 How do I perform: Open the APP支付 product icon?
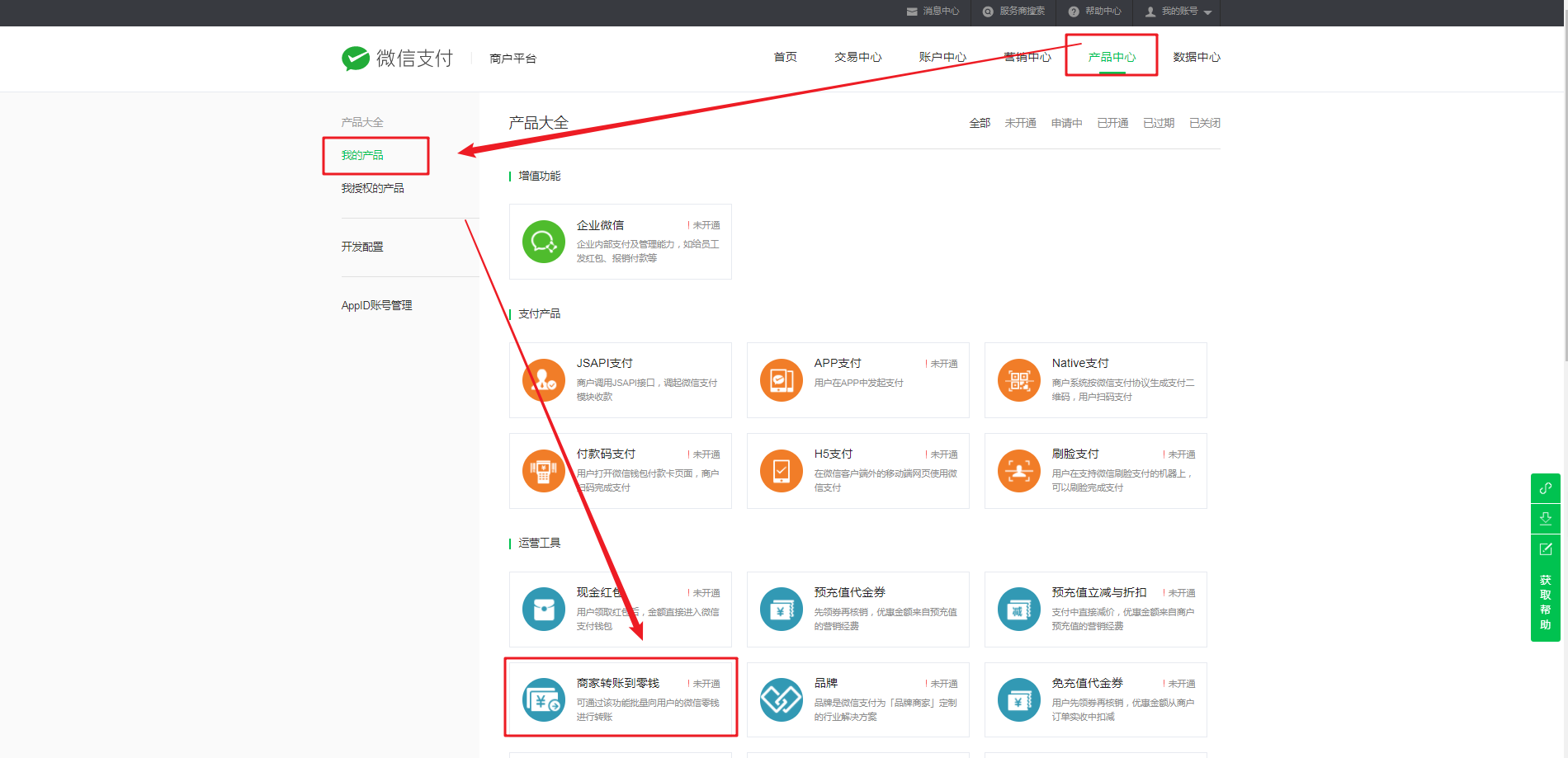782,380
